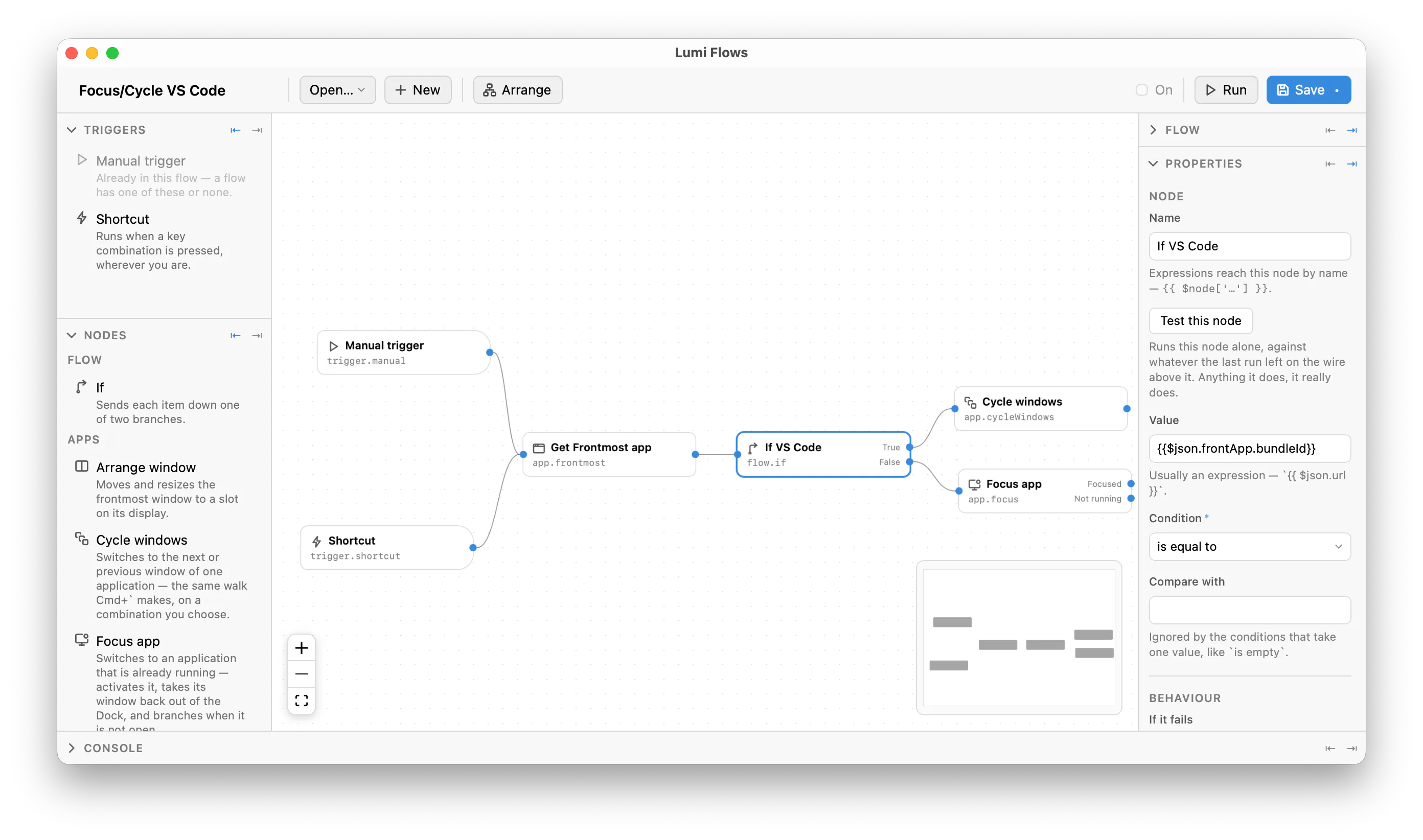This screenshot has height=840, width=1423.
Task: Select the Get Frontmost app node on the canvas
Action: (x=609, y=455)
